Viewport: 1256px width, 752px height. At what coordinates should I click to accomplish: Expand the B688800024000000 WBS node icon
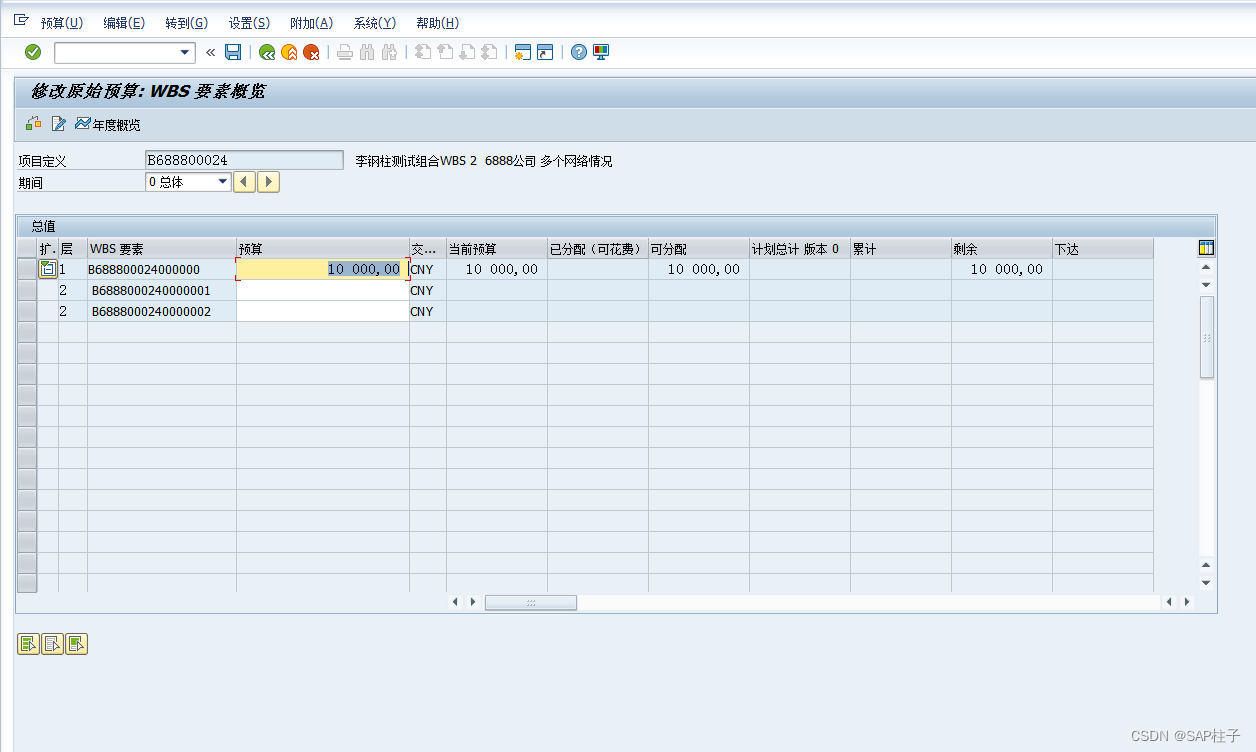tap(47, 269)
